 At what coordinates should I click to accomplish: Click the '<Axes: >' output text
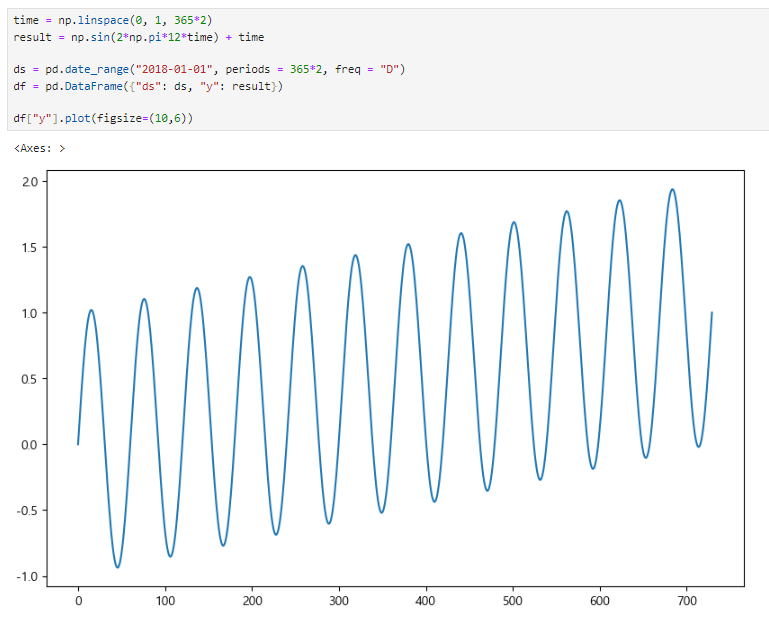click(39, 148)
